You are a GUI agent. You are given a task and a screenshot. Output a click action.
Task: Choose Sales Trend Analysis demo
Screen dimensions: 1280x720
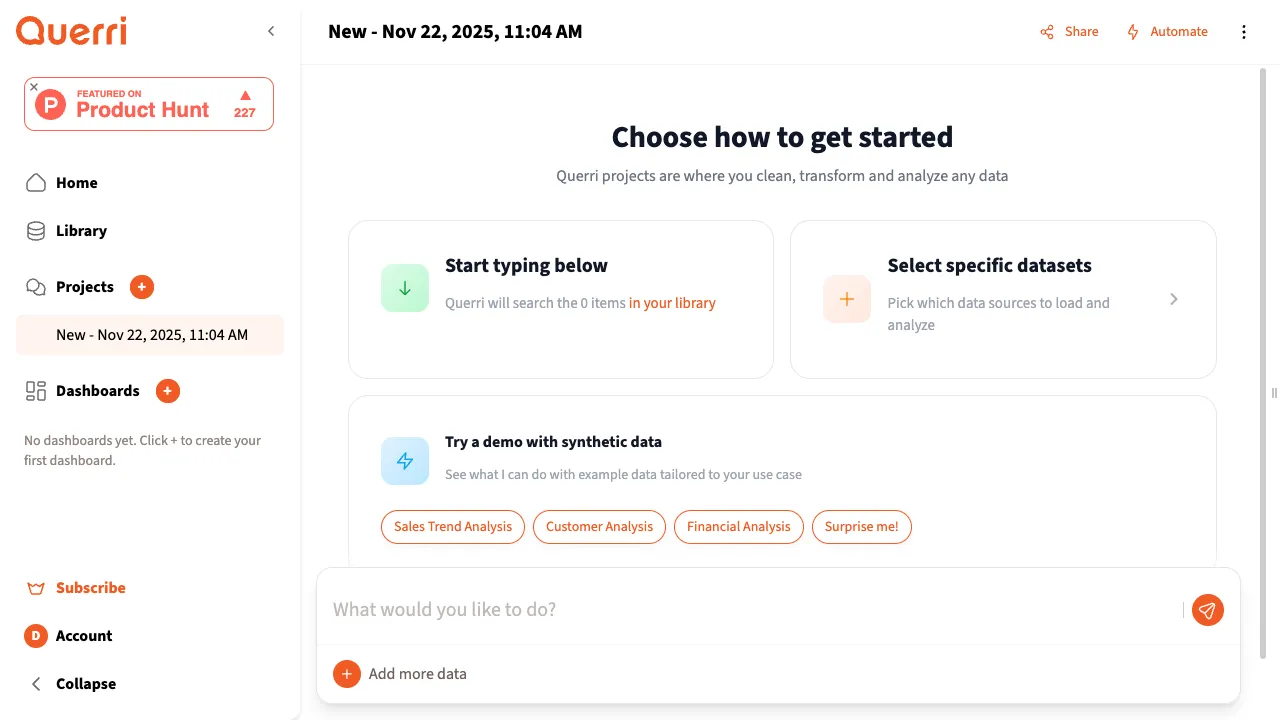coord(453,527)
